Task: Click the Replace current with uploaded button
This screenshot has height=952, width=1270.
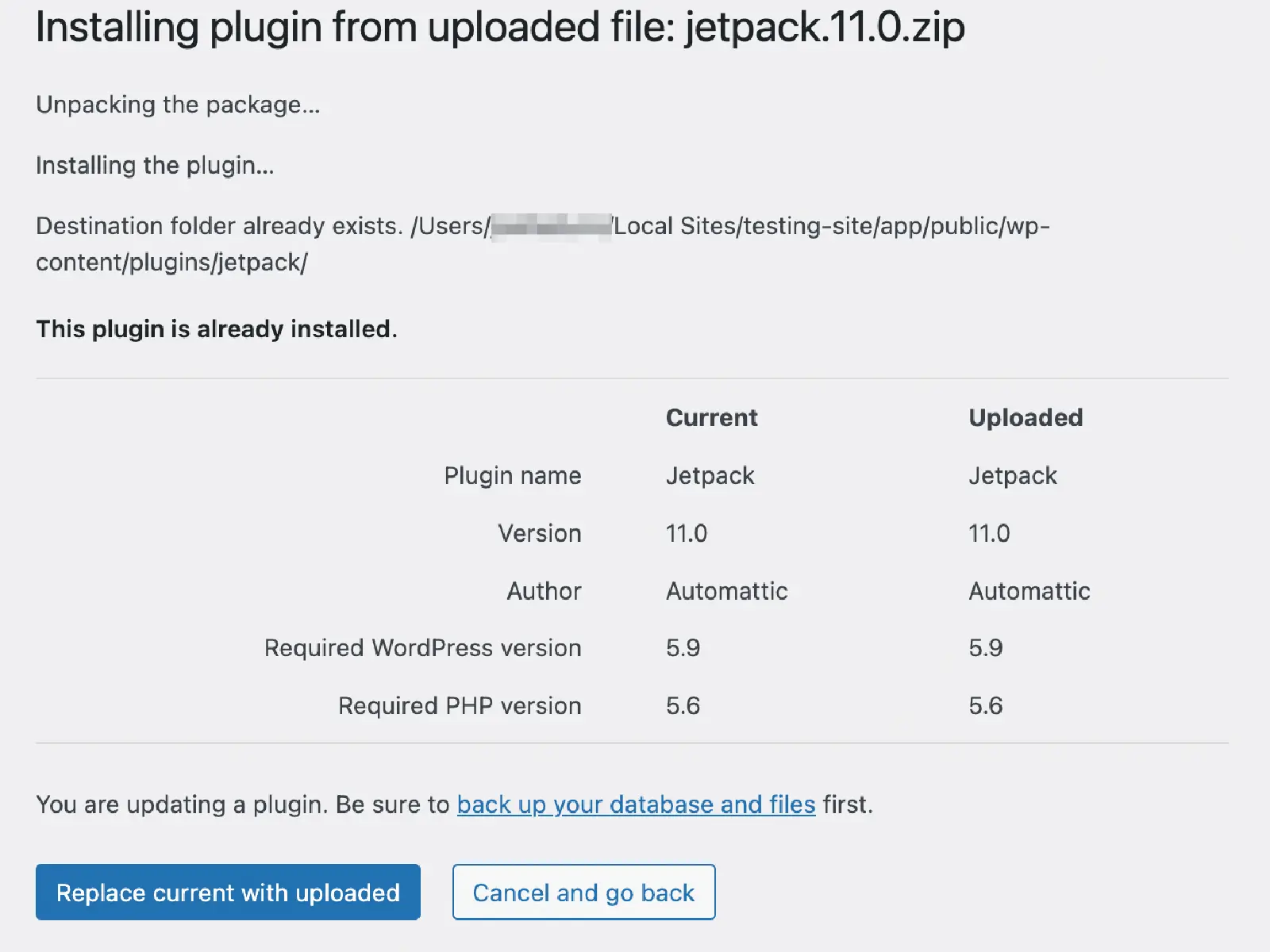Action: [x=228, y=892]
